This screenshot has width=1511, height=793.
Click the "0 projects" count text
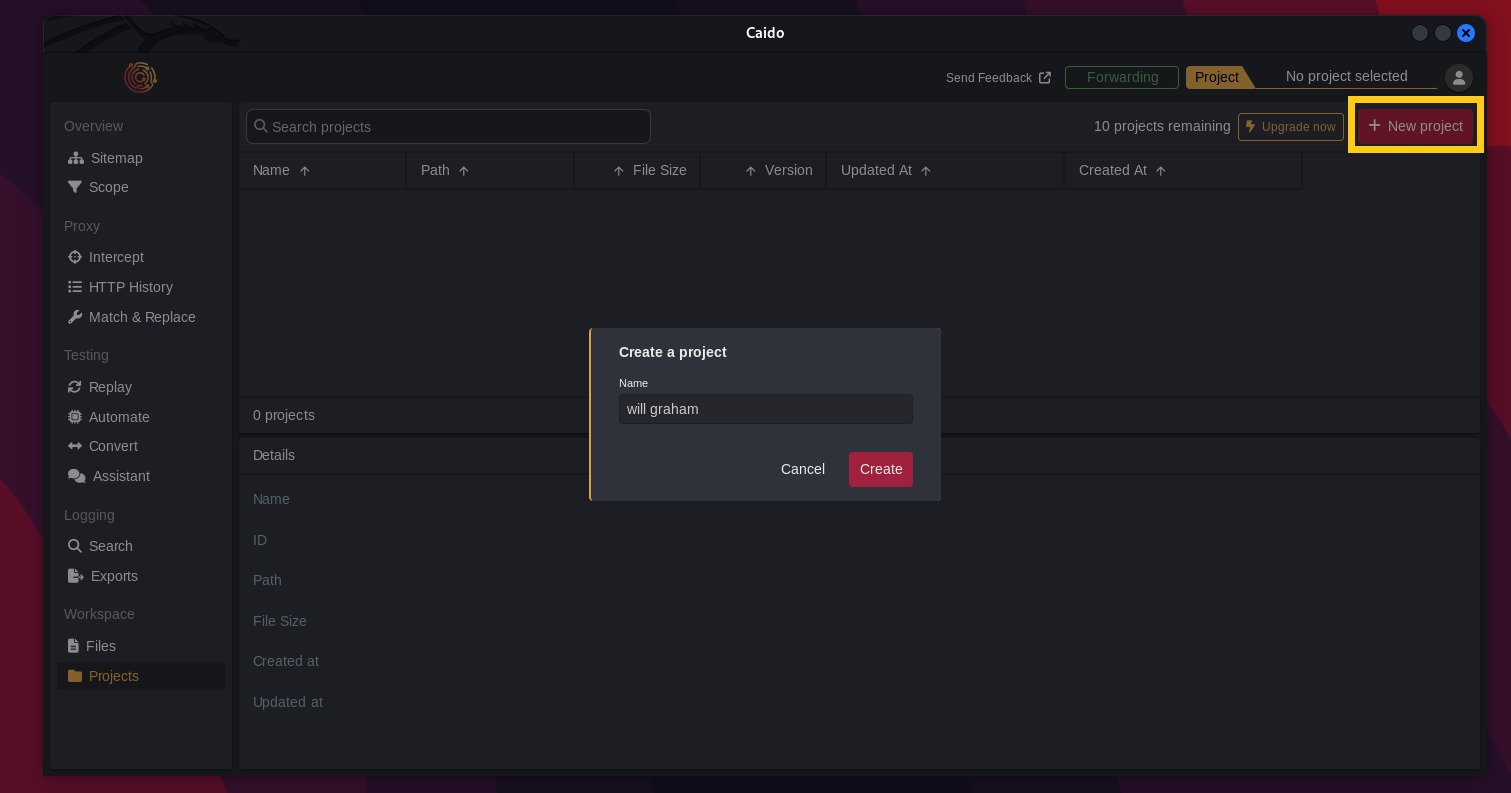[284, 415]
